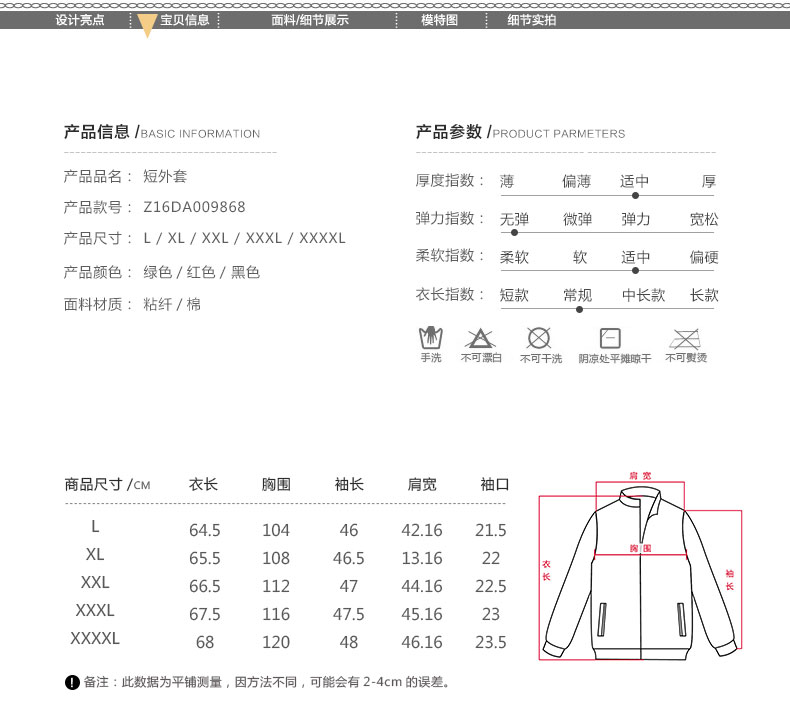Image resolution: width=790 pixels, height=709 pixels.
Task: Click the 偏硬 softness option
Action: pyautogui.click(x=704, y=257)
